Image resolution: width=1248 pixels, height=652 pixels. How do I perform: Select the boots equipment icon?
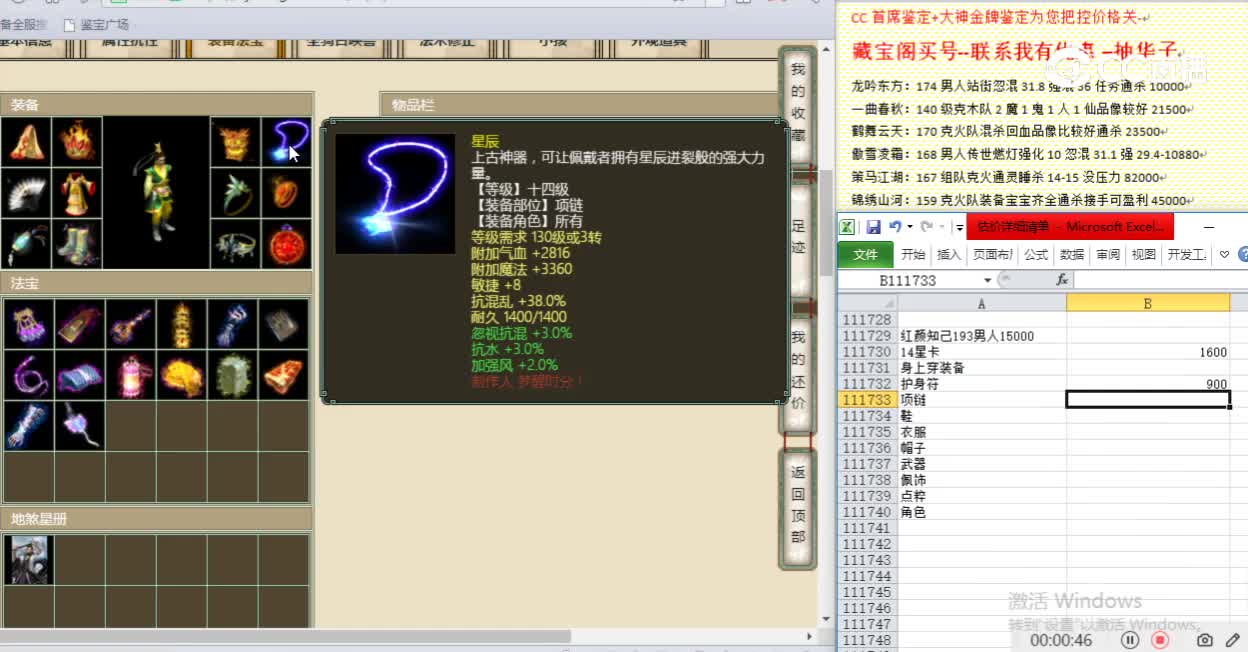click(77, 244)
